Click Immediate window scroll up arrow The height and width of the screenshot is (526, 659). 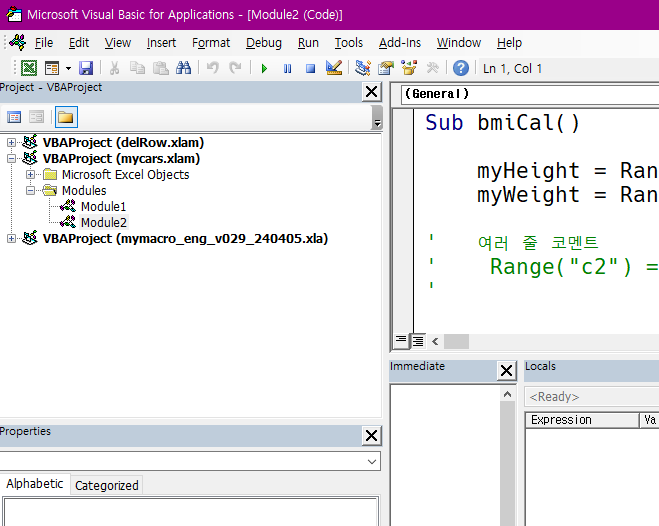pyautogui.click(x=507, y=394)
